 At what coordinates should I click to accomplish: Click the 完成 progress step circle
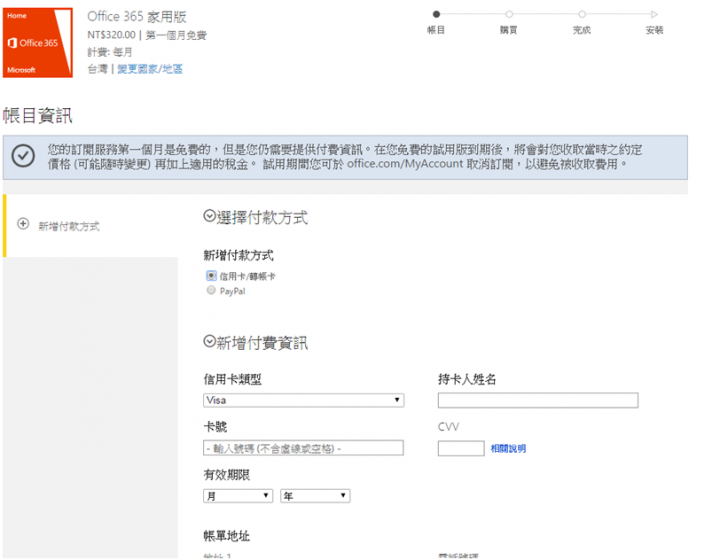tap(582, 14)
